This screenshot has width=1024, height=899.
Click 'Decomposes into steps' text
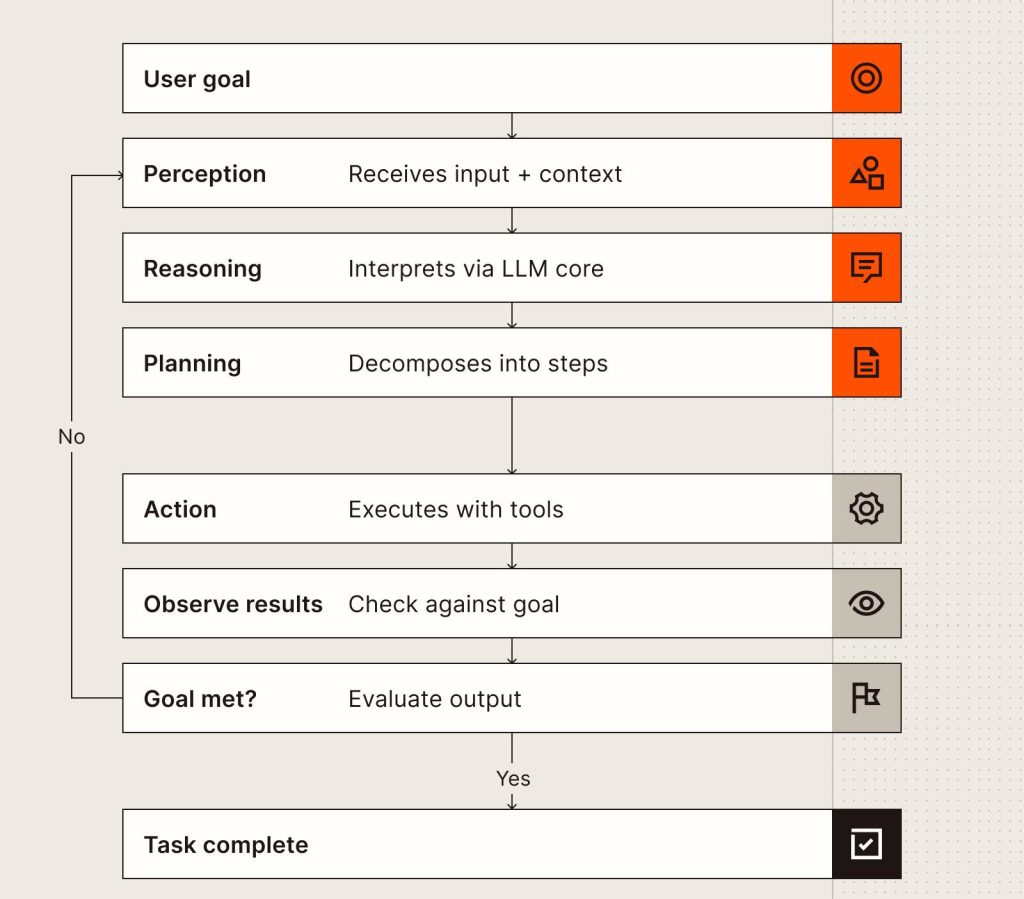[477, 363]
